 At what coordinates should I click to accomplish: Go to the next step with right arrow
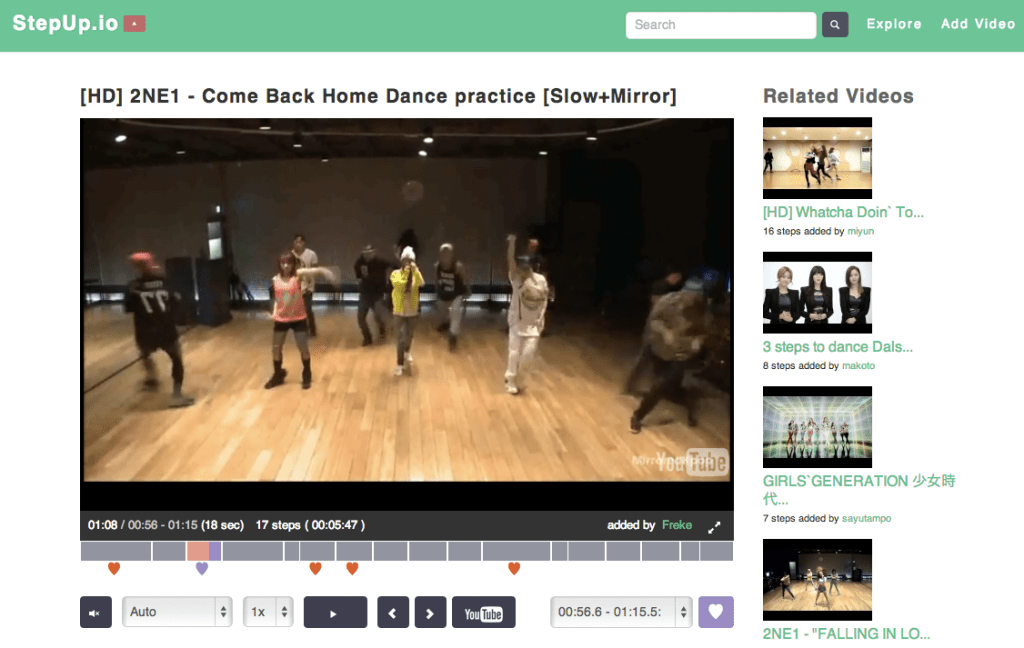pos(430,612)
